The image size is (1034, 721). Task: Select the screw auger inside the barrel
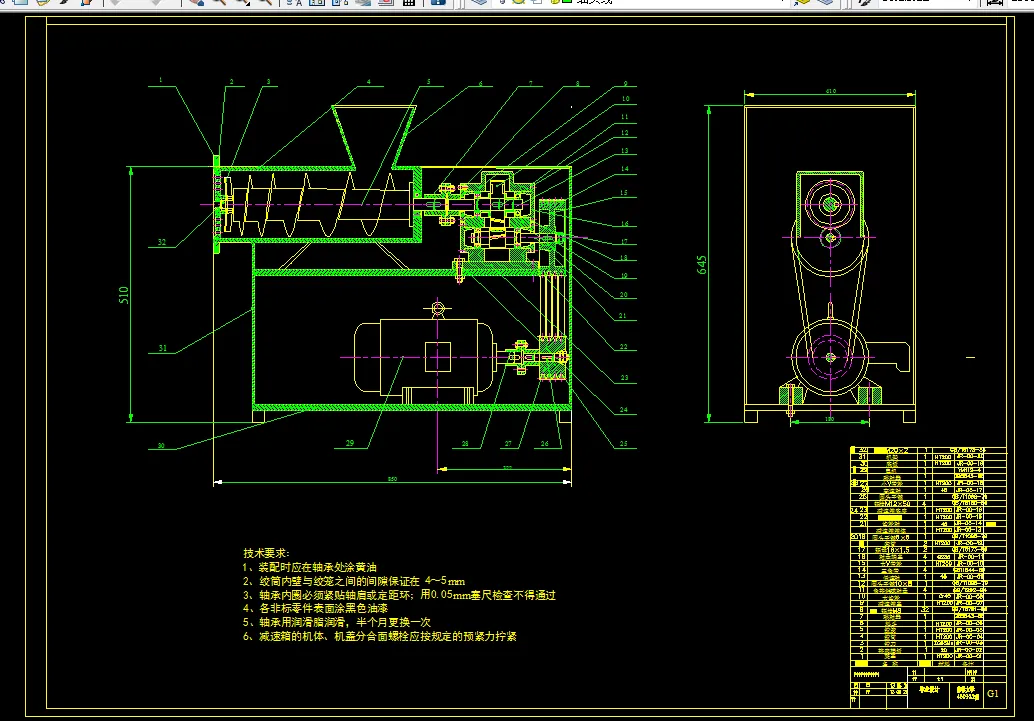[320, 204]
